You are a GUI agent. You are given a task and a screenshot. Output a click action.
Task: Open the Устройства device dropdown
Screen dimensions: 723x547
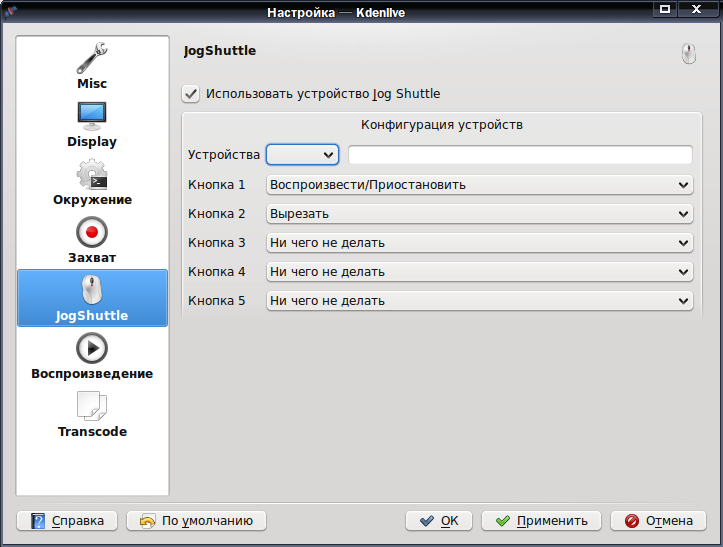(x=302, y=155)
